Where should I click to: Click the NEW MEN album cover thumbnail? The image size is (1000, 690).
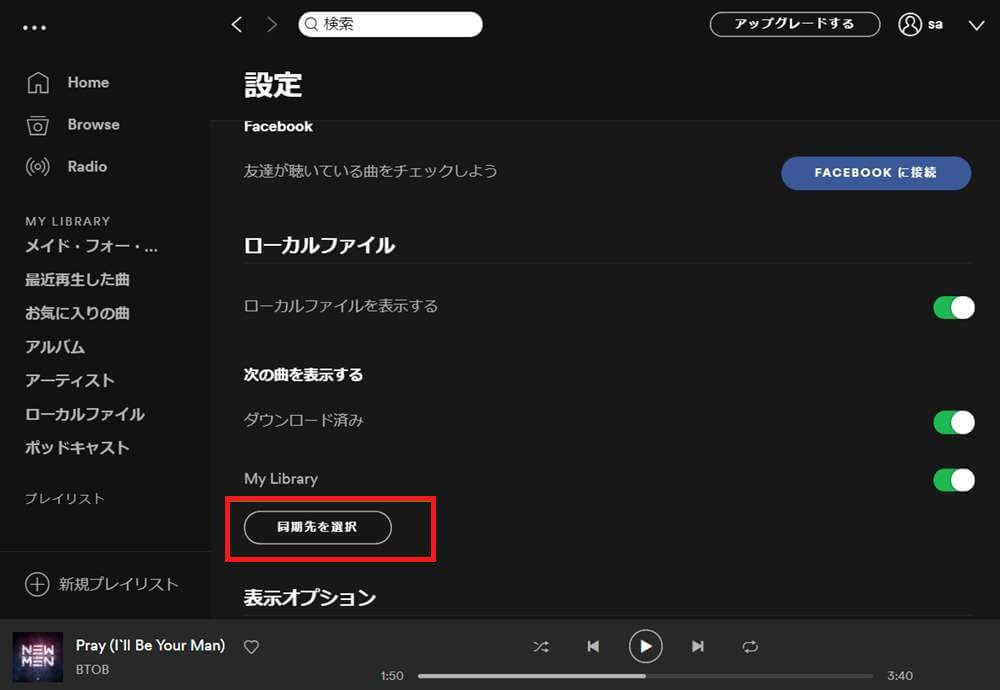[x=38, y=657]
